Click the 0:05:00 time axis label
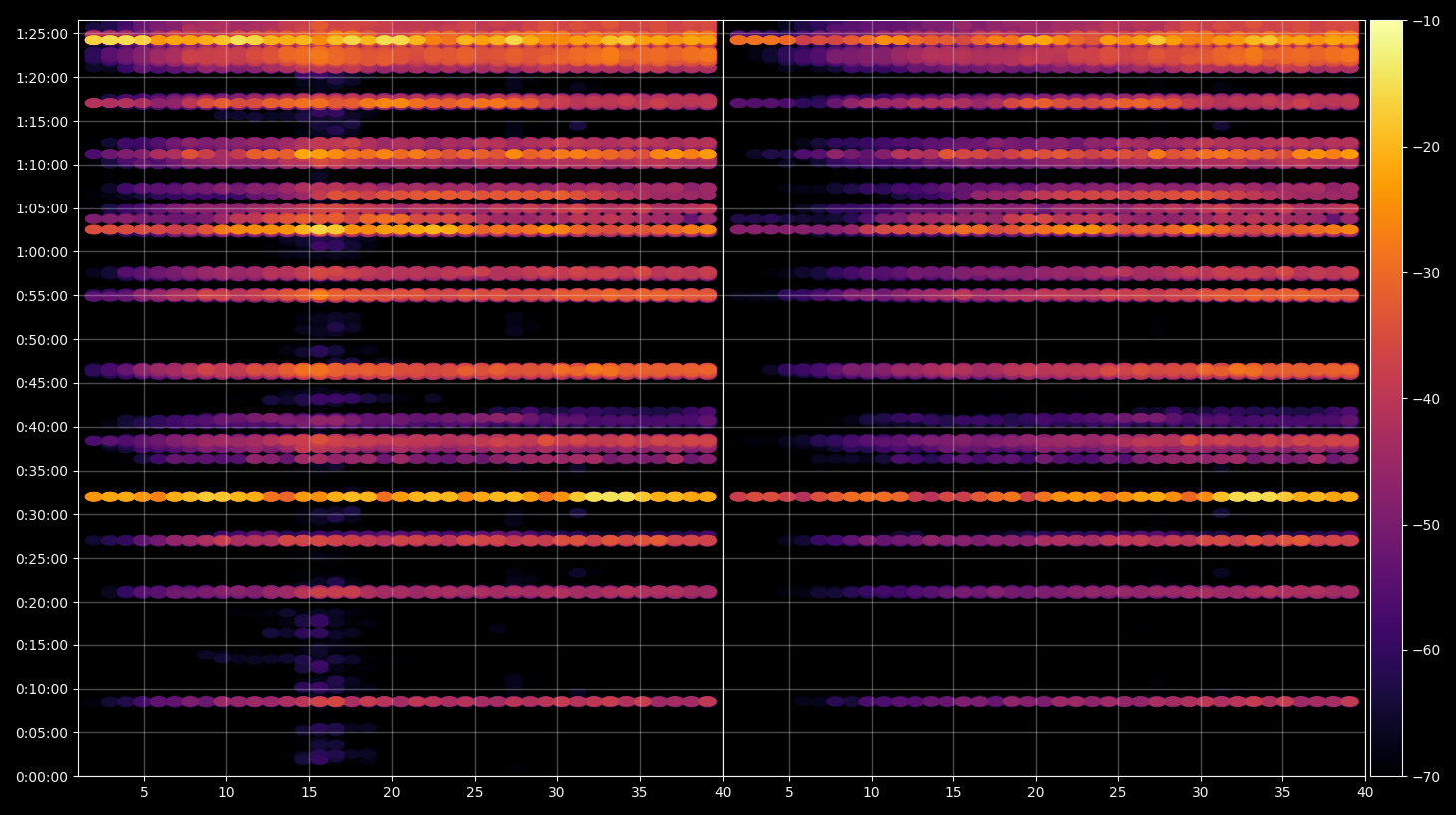Screen dimensions: 1456x815 (x=42, y=733)
